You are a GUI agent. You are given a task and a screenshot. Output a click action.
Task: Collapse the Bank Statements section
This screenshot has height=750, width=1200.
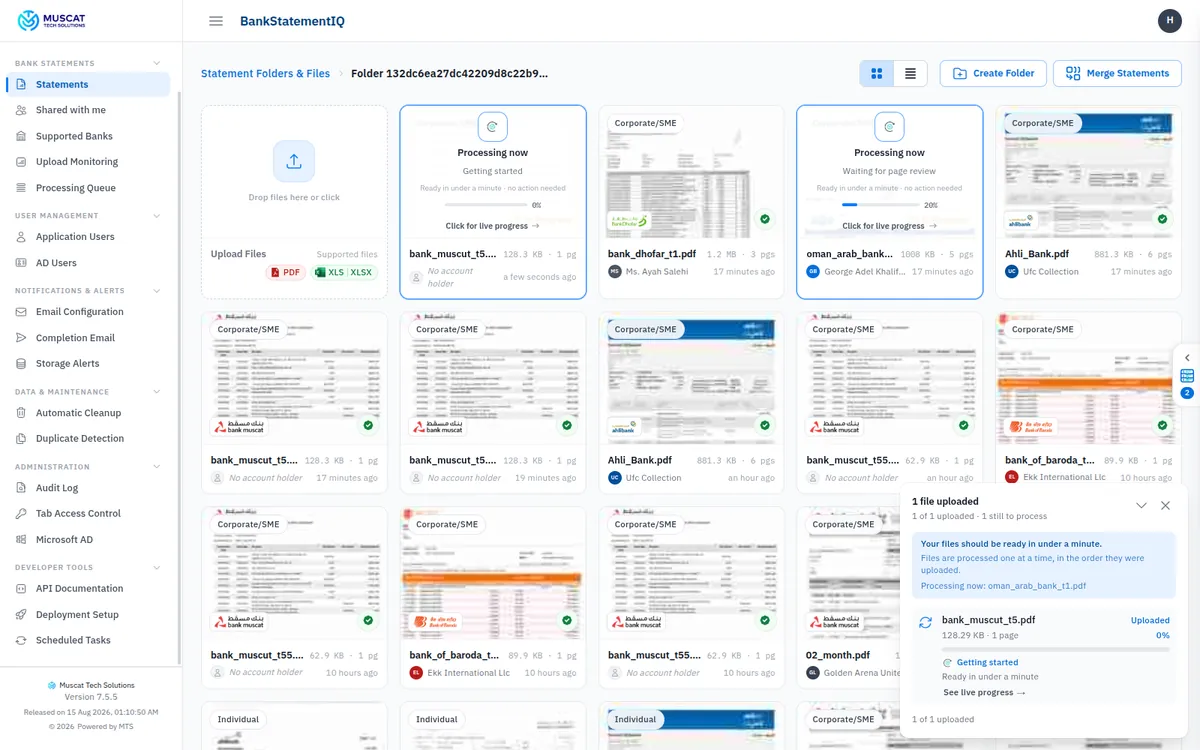[157, 63]
